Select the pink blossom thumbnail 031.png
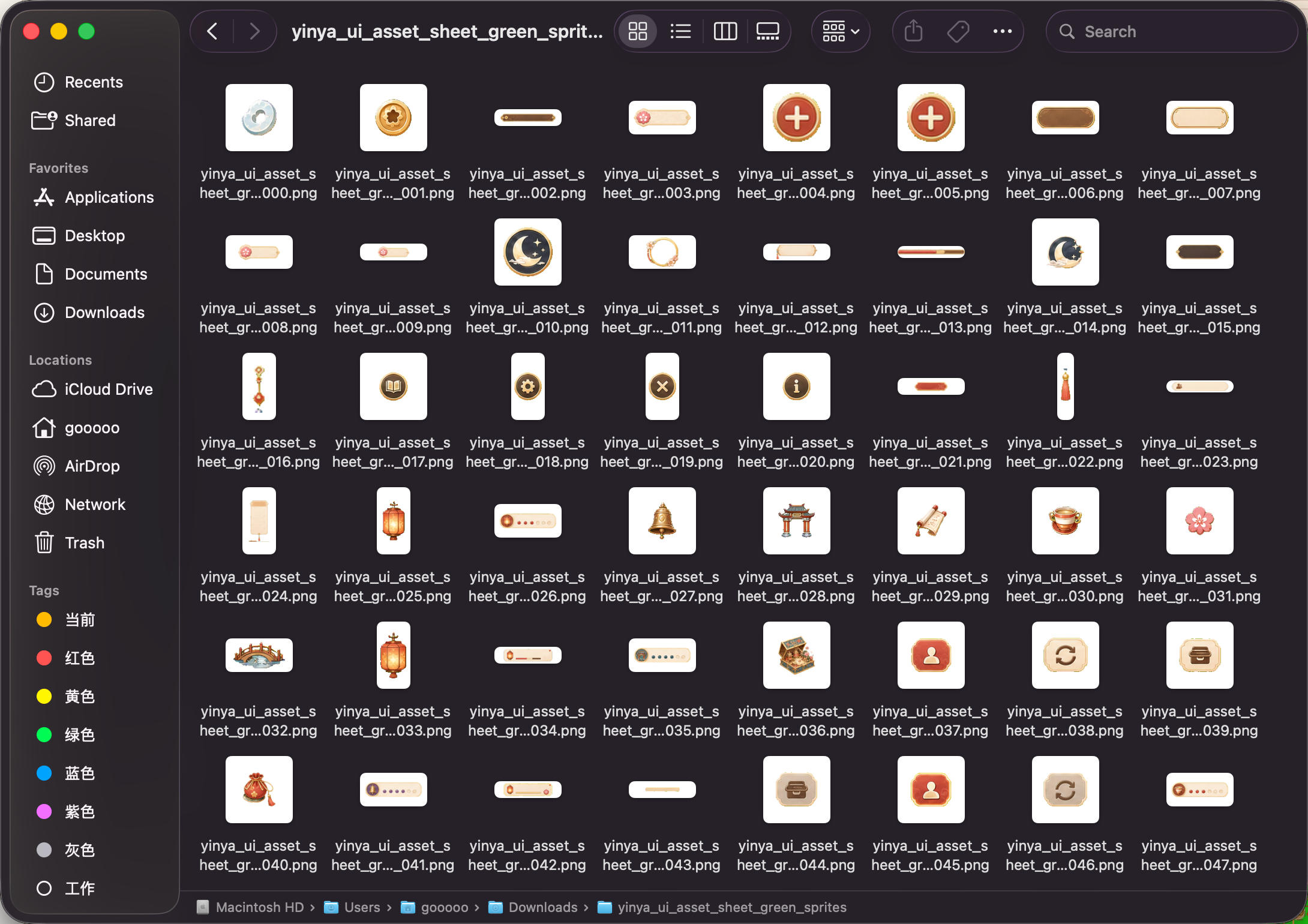The height and width of the screenshot is (924, 1308). pyautogui.click(x=1200, y=521)
